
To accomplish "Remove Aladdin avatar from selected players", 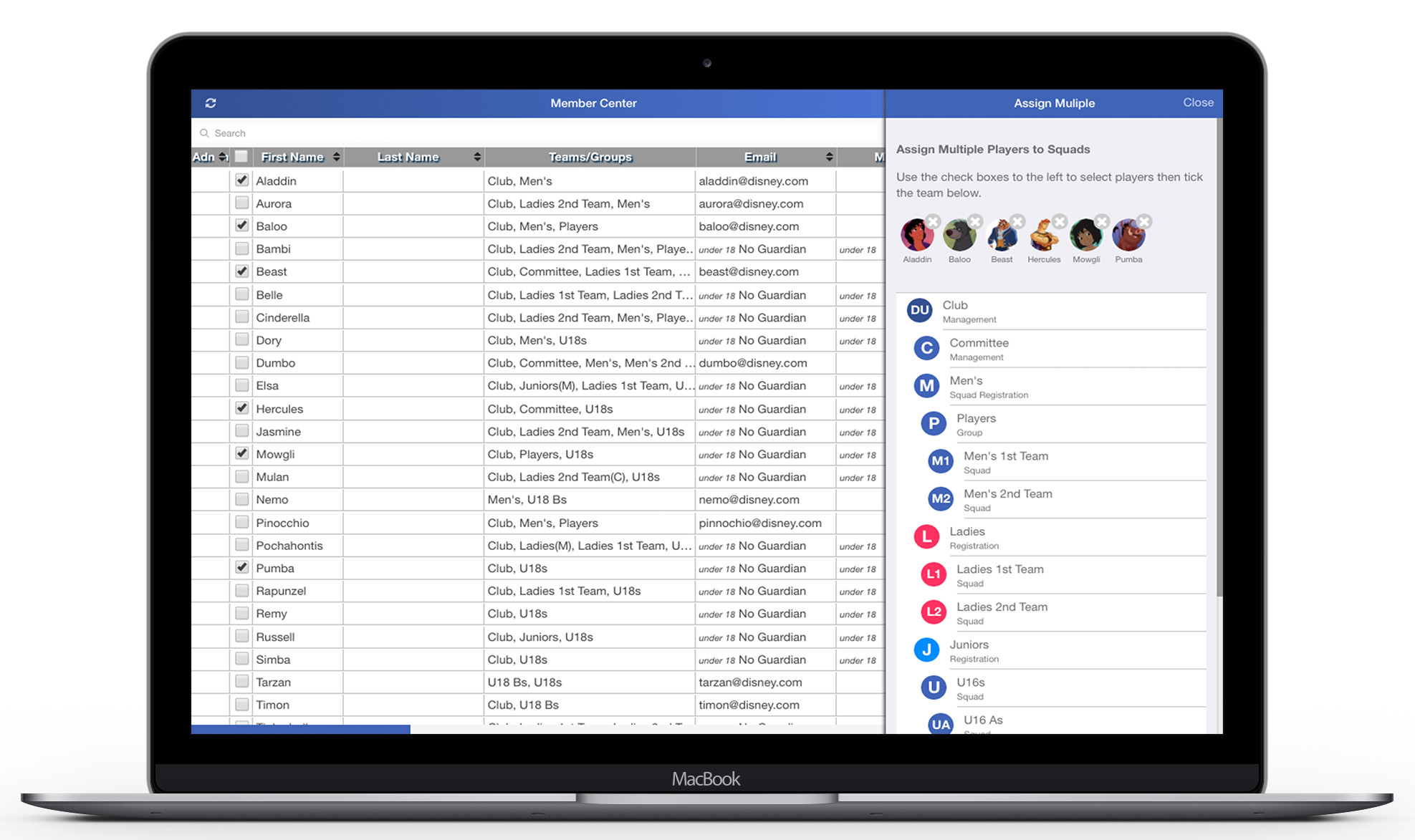I will [932, 221].
